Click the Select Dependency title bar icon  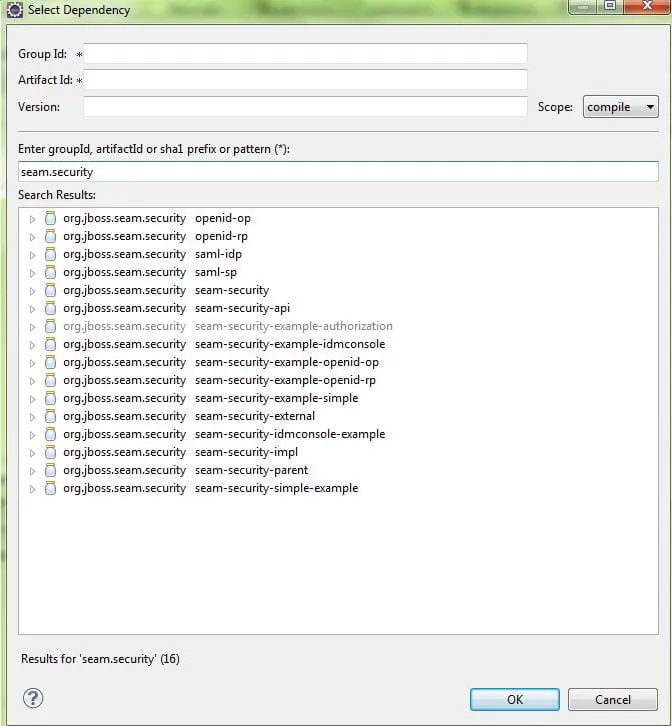(x=14, y=10)
